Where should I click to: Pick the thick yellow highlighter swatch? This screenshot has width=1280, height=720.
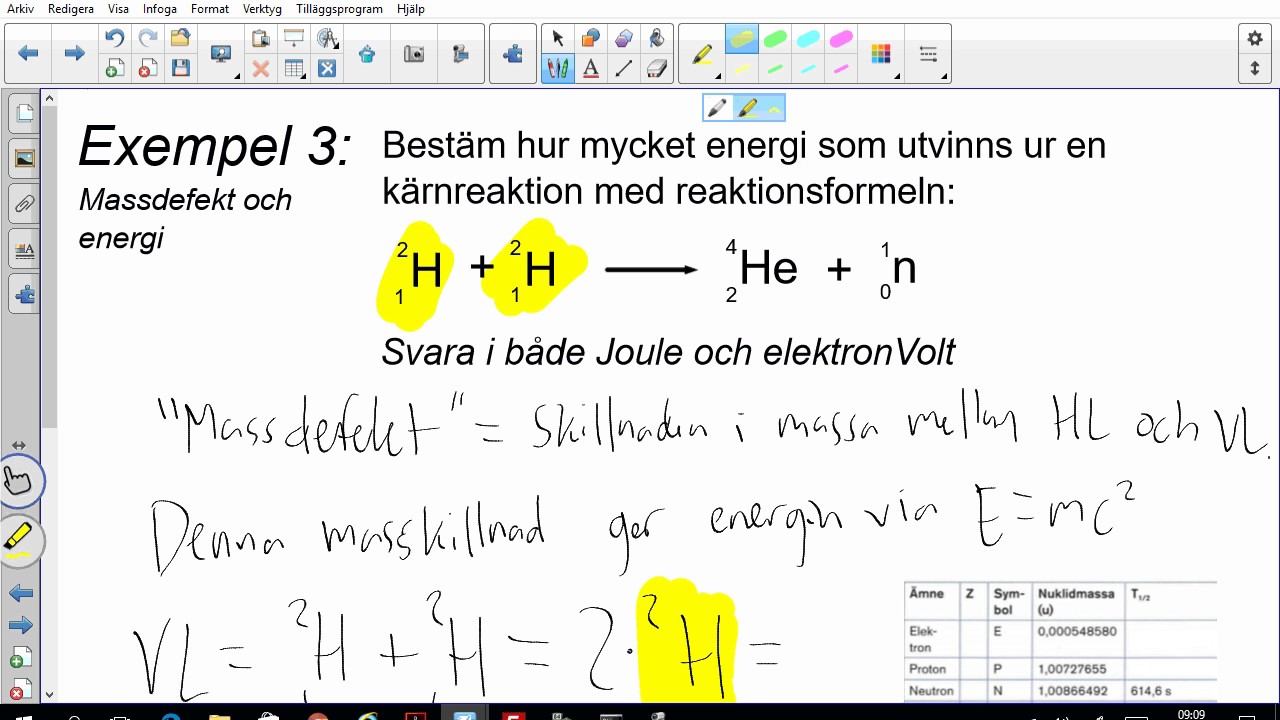[x=742, y=39]
